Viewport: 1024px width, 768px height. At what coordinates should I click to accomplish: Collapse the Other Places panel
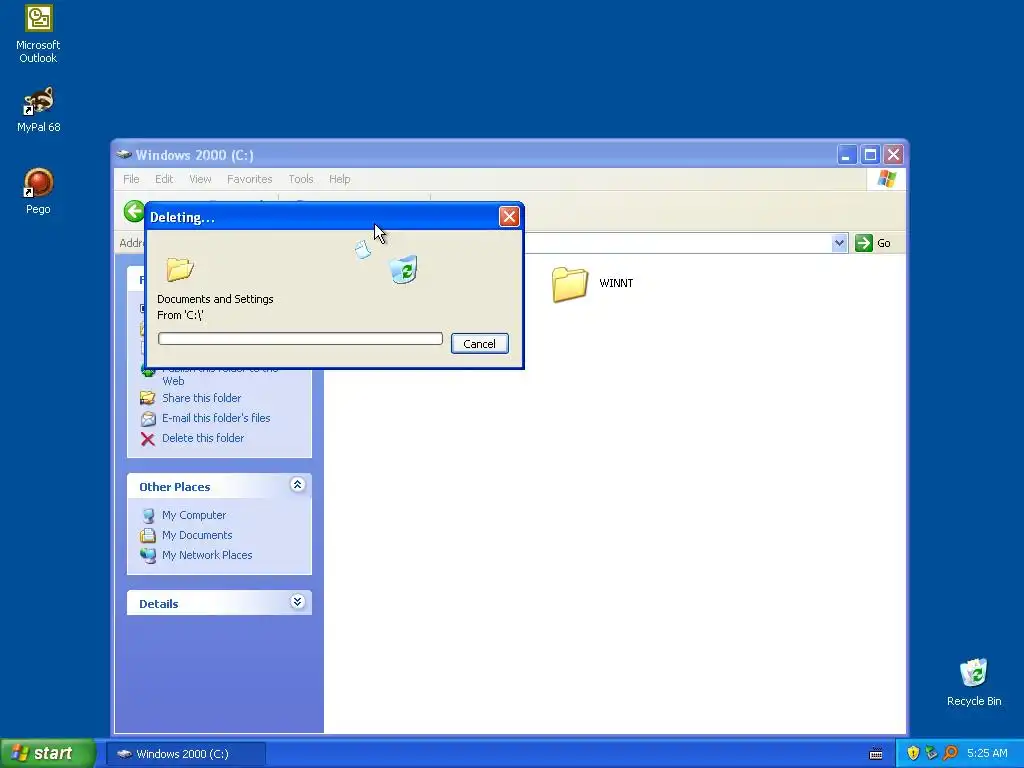[297, 485]
